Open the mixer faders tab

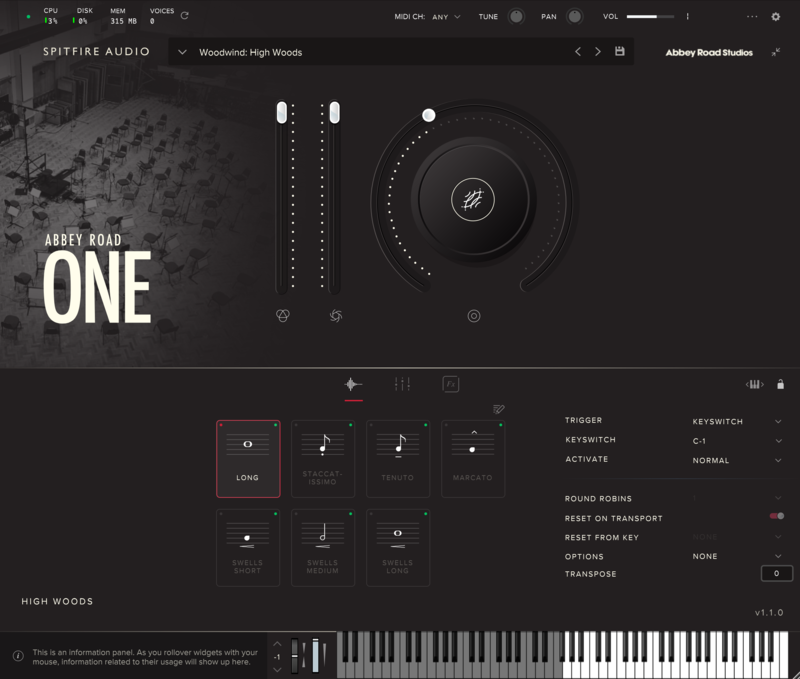tap(402, 384)
